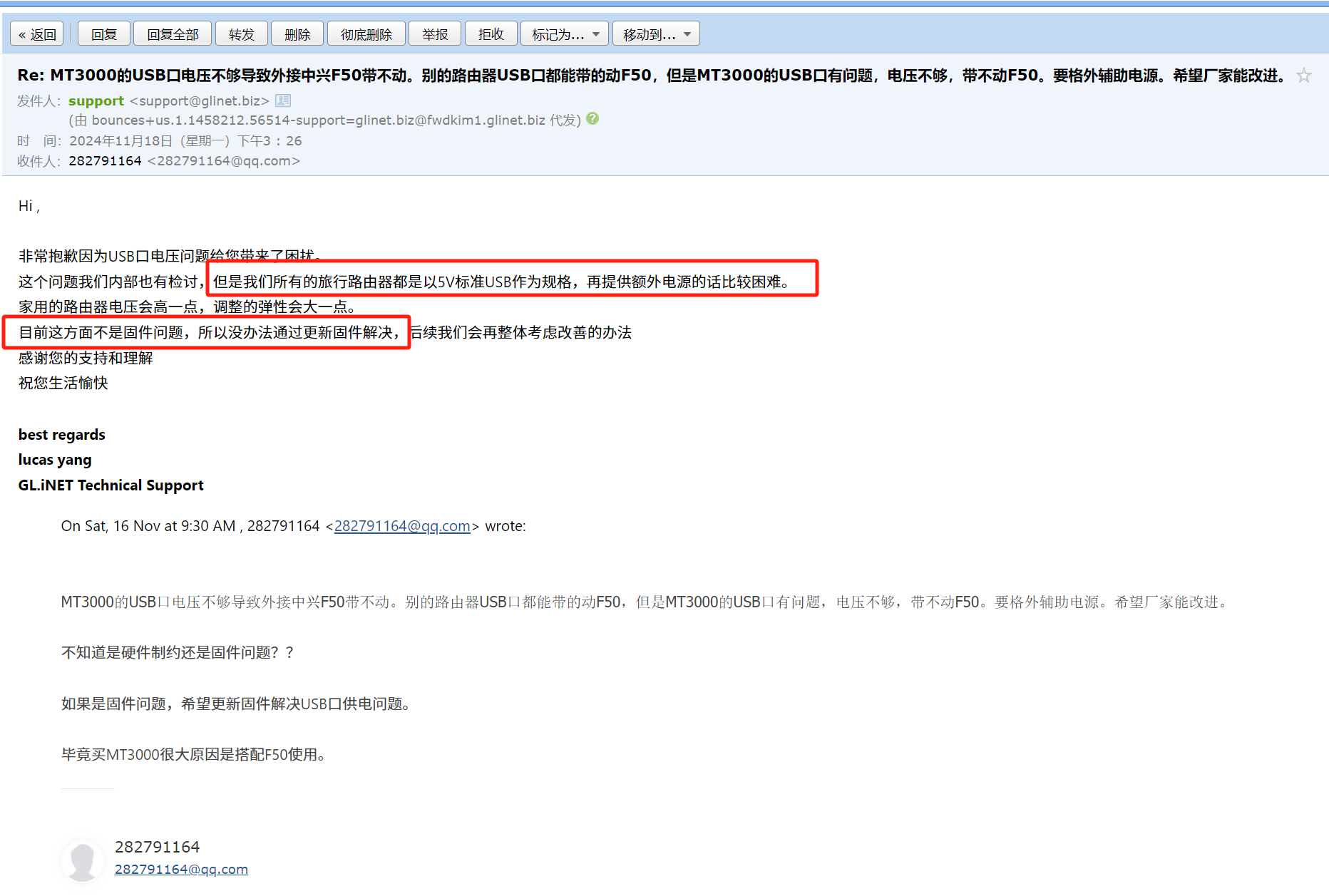Permanently delete via 彻底删除
Screen dimensions: 1329x896
coord(366,33)
